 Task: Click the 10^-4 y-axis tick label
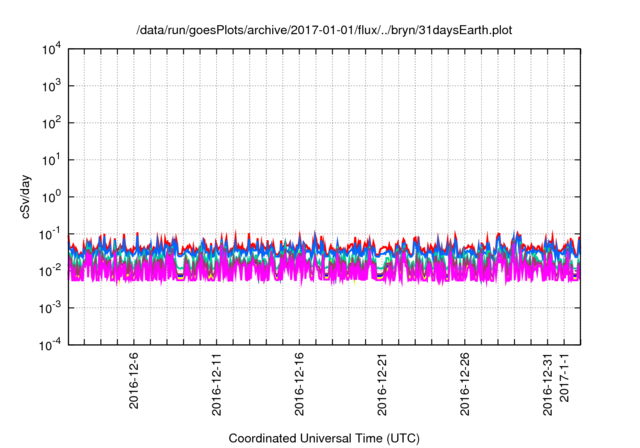pos(49,344)
